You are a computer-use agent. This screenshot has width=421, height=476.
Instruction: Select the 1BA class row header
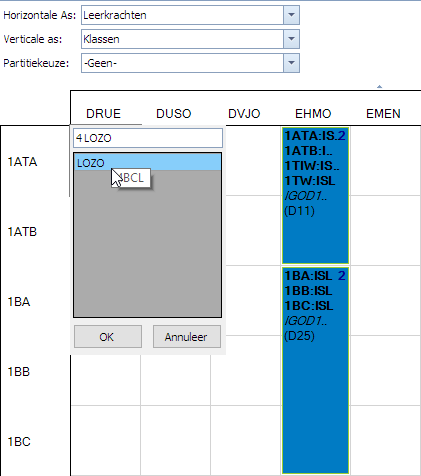19,302
